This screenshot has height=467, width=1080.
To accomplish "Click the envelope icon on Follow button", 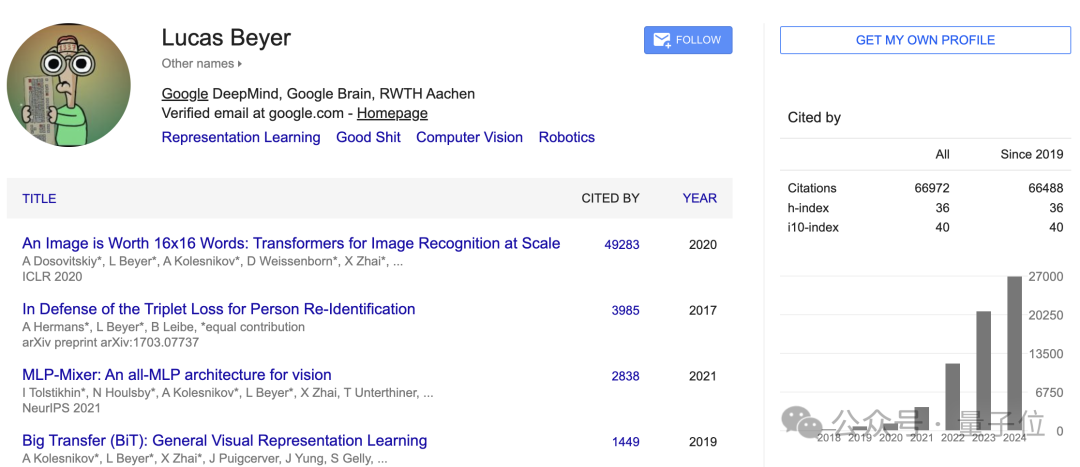I will coord(661,41).
